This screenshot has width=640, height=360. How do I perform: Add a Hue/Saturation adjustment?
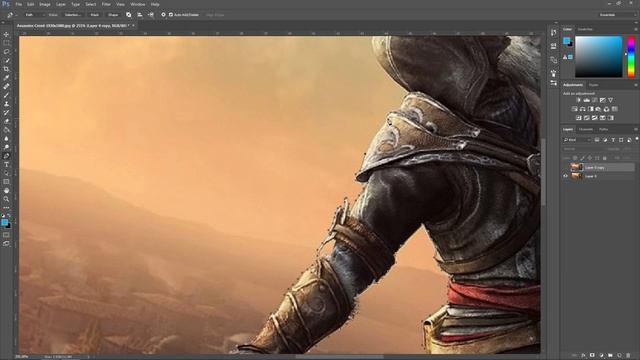(574, 109)
